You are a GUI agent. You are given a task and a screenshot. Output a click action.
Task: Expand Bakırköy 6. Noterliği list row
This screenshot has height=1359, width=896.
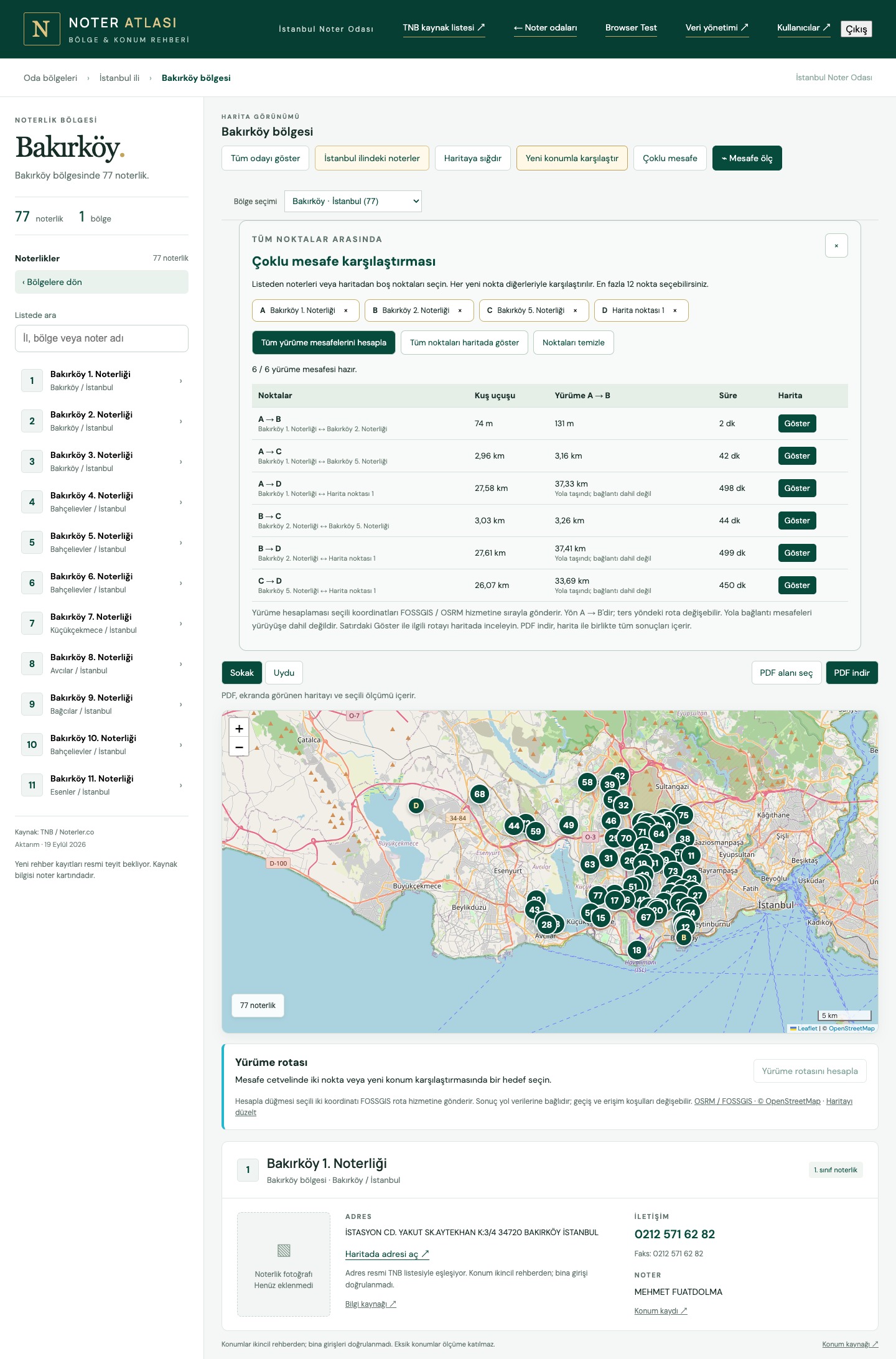point(101,582)
